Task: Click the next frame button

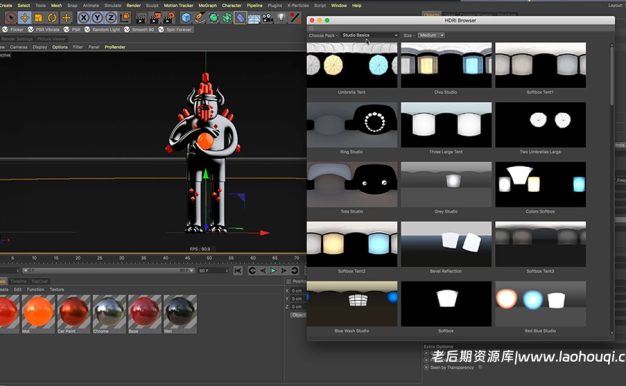Action: (284, 271)
